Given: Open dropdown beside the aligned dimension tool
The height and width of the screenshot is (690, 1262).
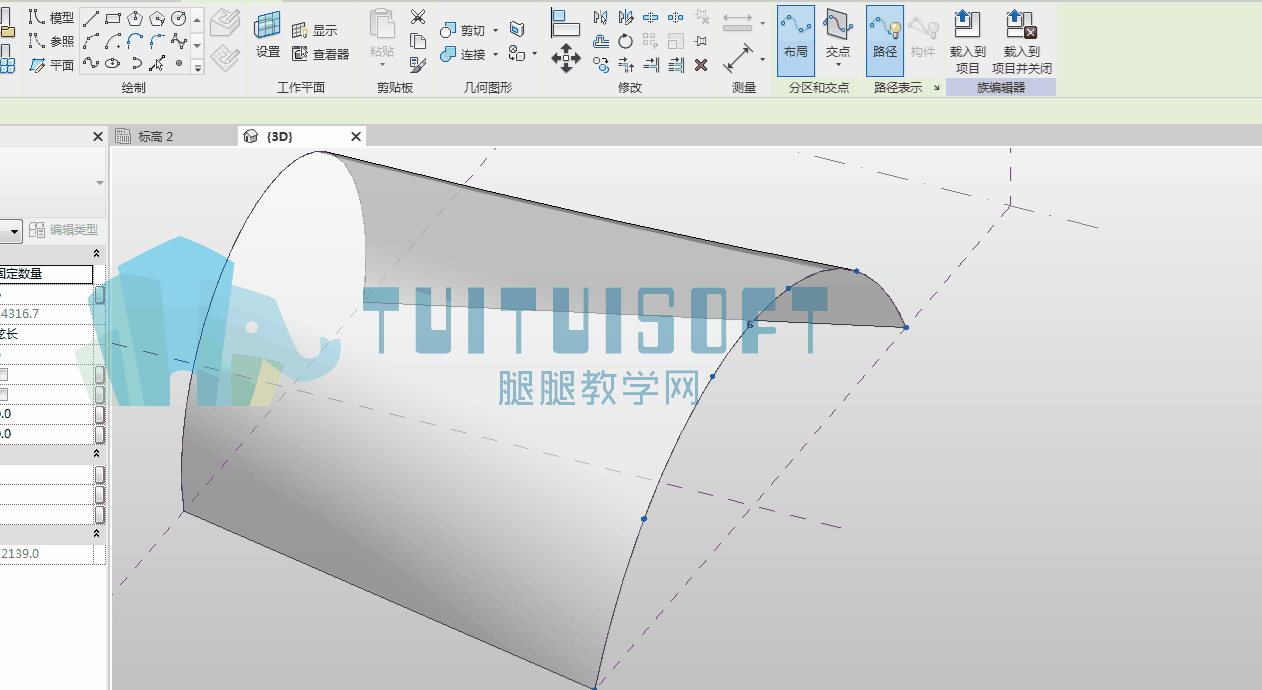Looking at the screenshot, I should pos(762,59).
